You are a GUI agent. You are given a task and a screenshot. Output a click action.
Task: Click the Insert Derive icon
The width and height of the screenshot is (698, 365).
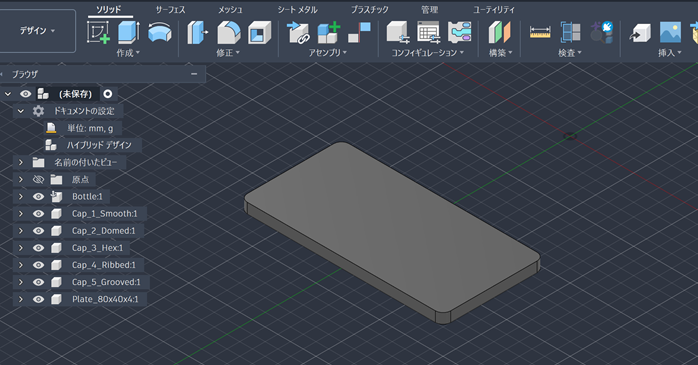(x=640, y=32)
